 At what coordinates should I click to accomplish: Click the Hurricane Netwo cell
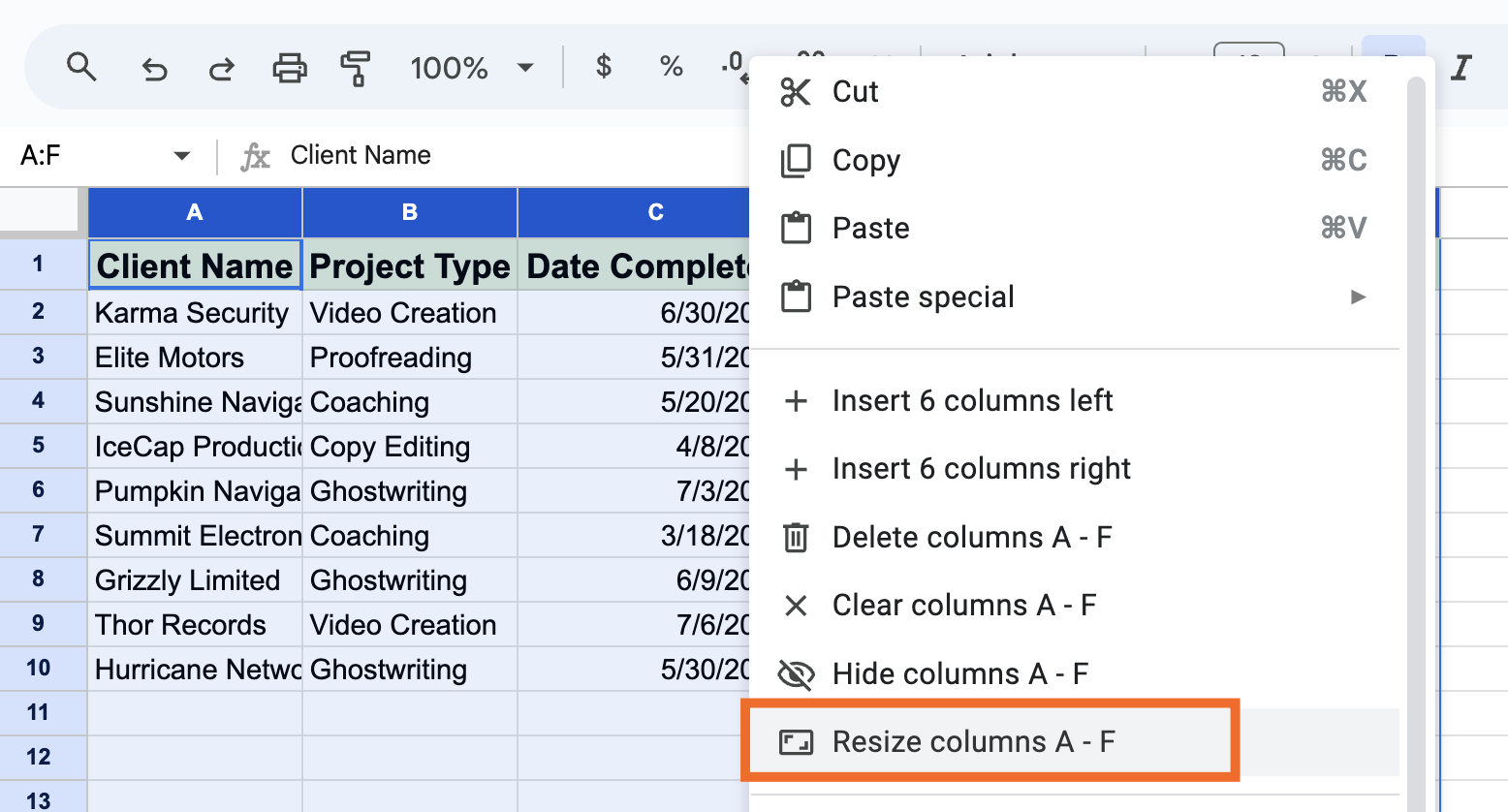[x=195, y=670]
